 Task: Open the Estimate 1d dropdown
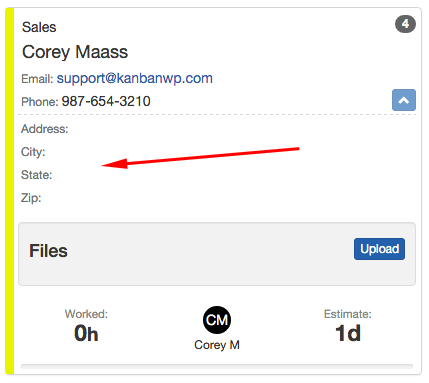coord(348,333)
